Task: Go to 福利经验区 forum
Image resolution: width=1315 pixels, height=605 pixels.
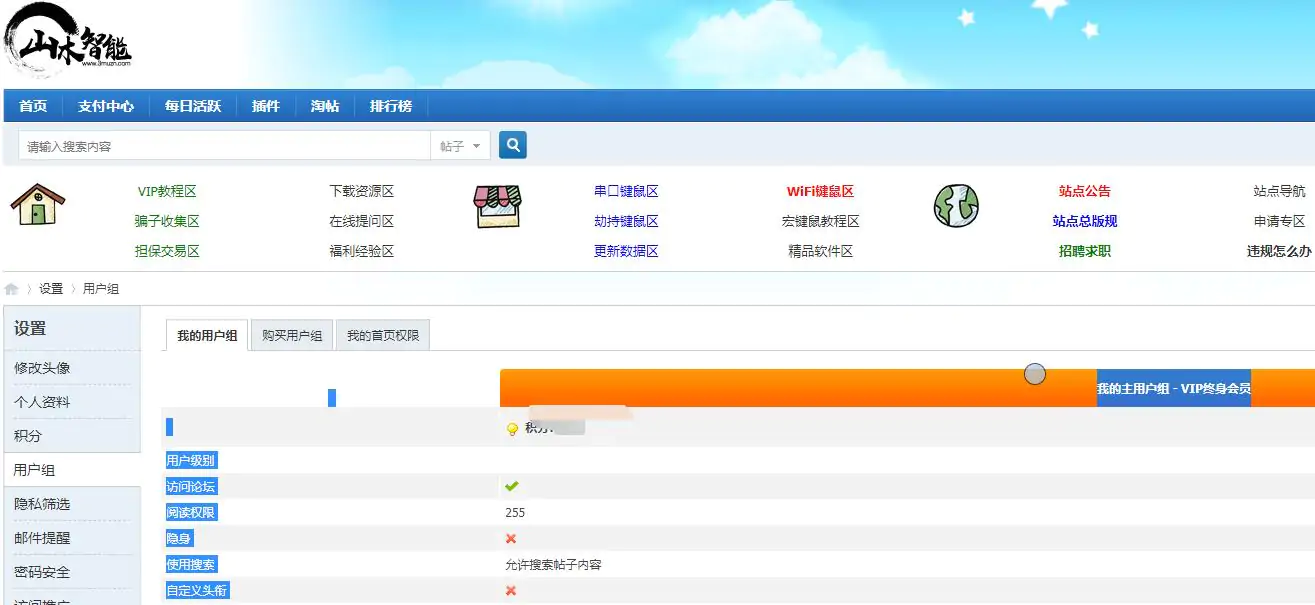Action: [x=362, y=251]
